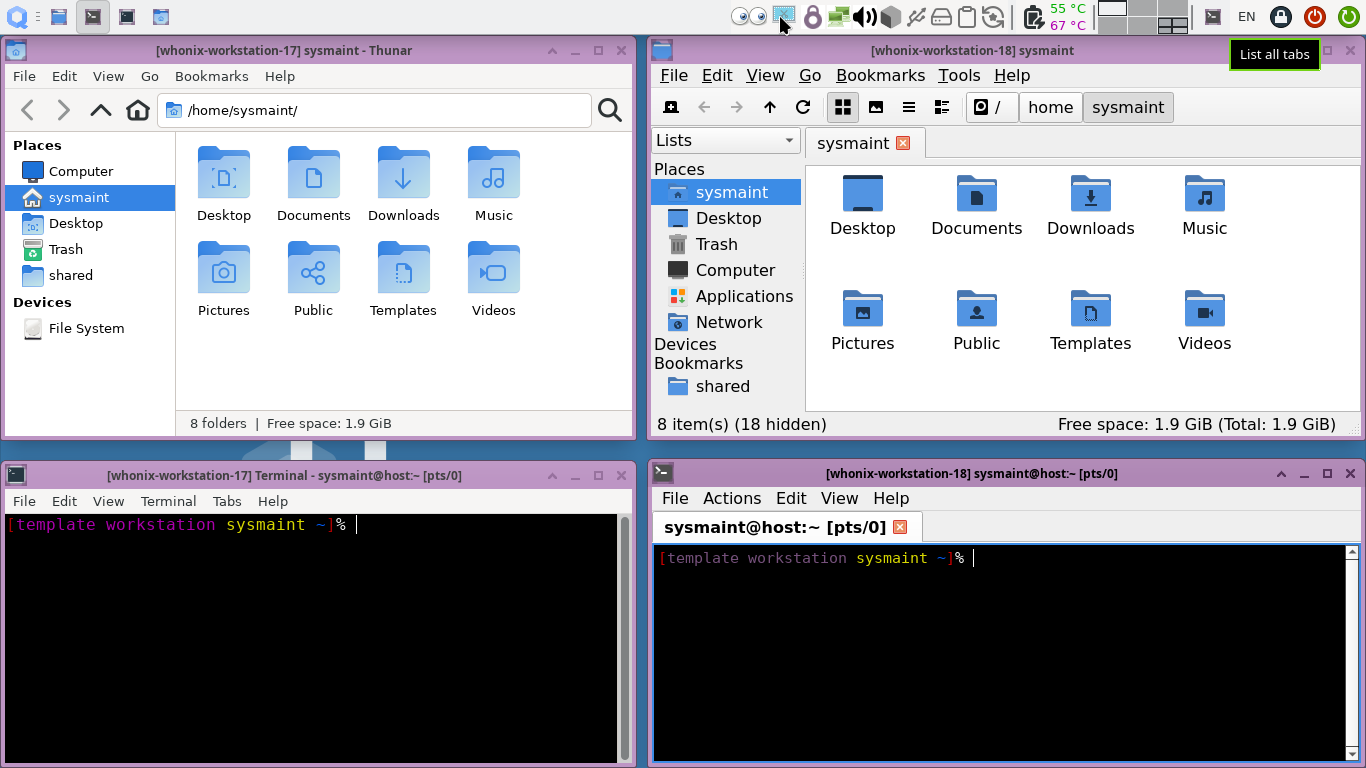Select the sysmaint@host terminal tab
Image resolution: width=1366 pixels, height=768 pixels.
775,527
